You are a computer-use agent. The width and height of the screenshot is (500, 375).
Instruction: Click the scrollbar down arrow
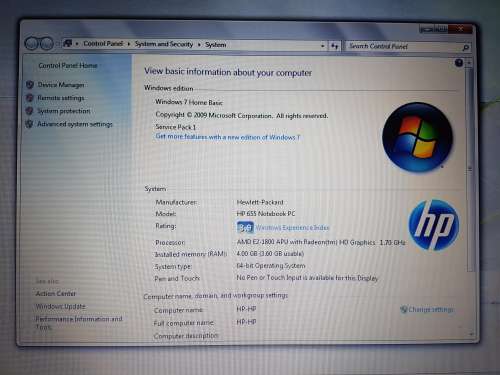[471, 334]
